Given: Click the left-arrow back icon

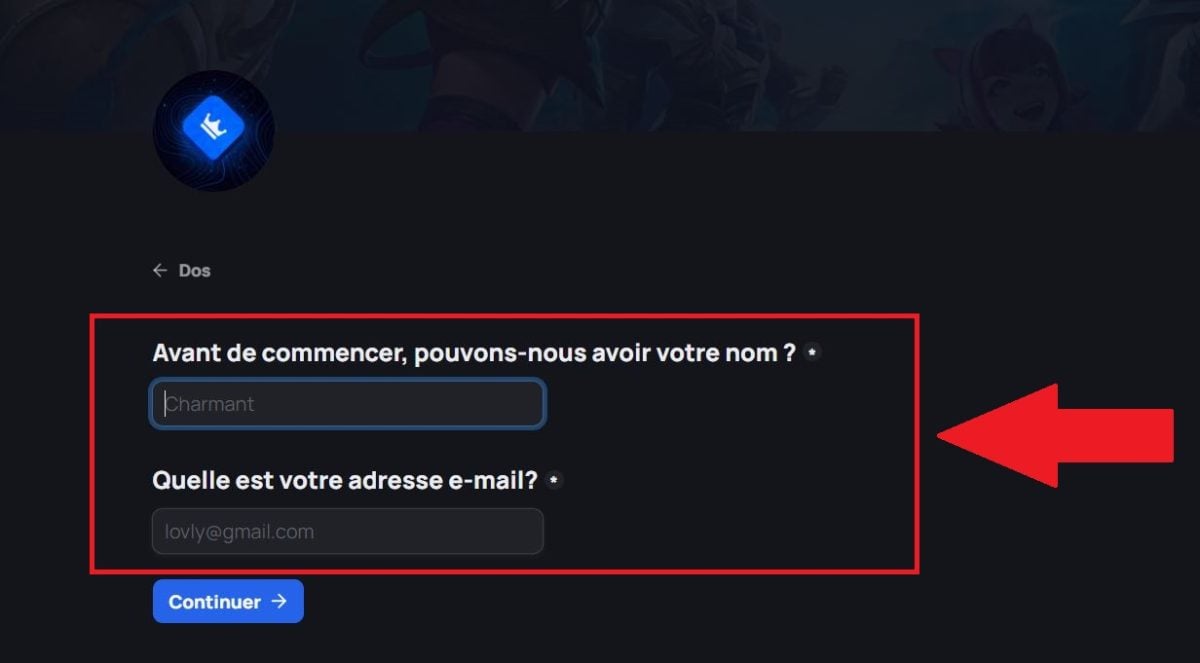Looking at the screenshot, I should point(160,271).
